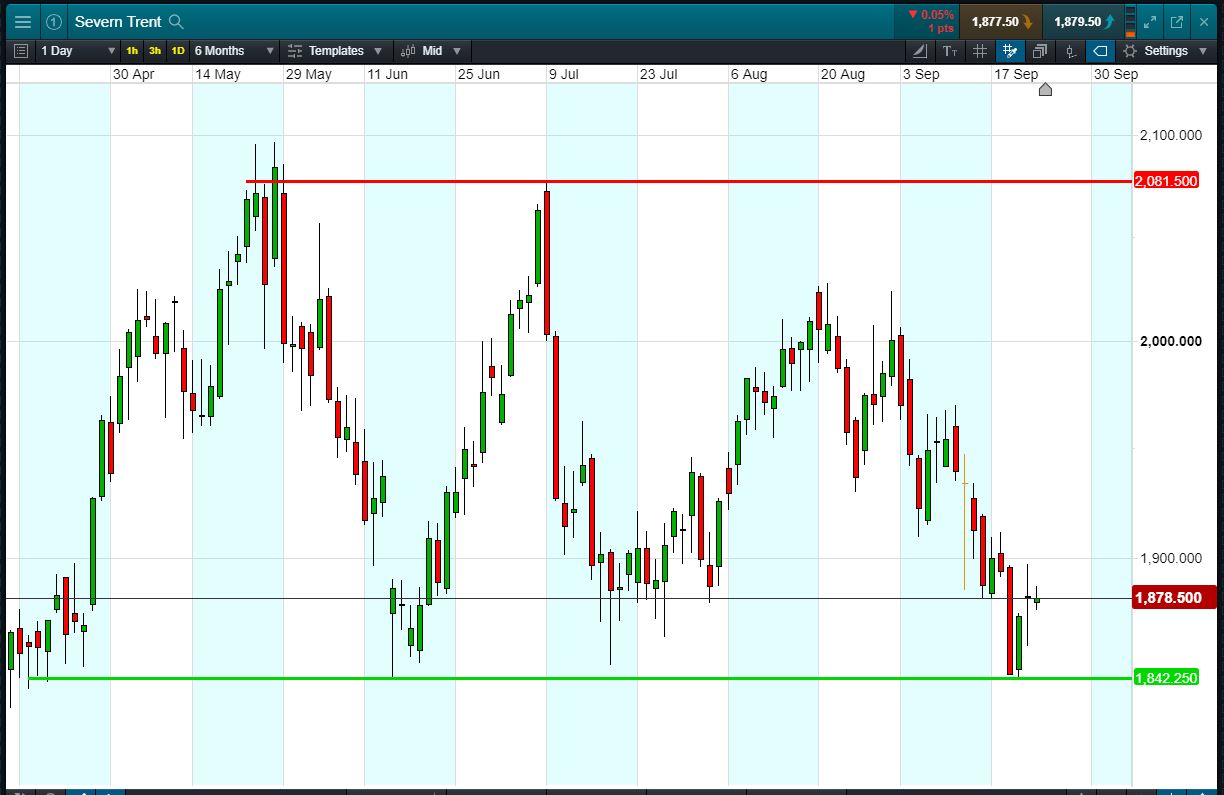Click the red resistance line label 2,081.500
This screenshot has width=1224, height=795.
coord(1167,181)
